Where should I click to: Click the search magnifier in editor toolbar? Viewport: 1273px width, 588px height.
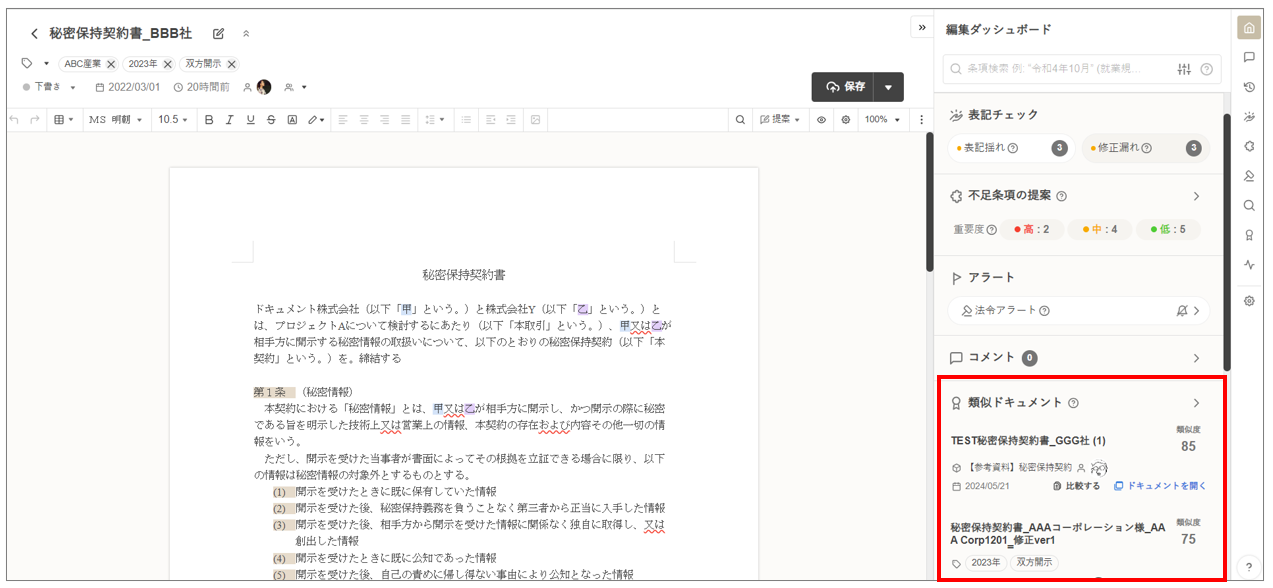tap(740, 120)
